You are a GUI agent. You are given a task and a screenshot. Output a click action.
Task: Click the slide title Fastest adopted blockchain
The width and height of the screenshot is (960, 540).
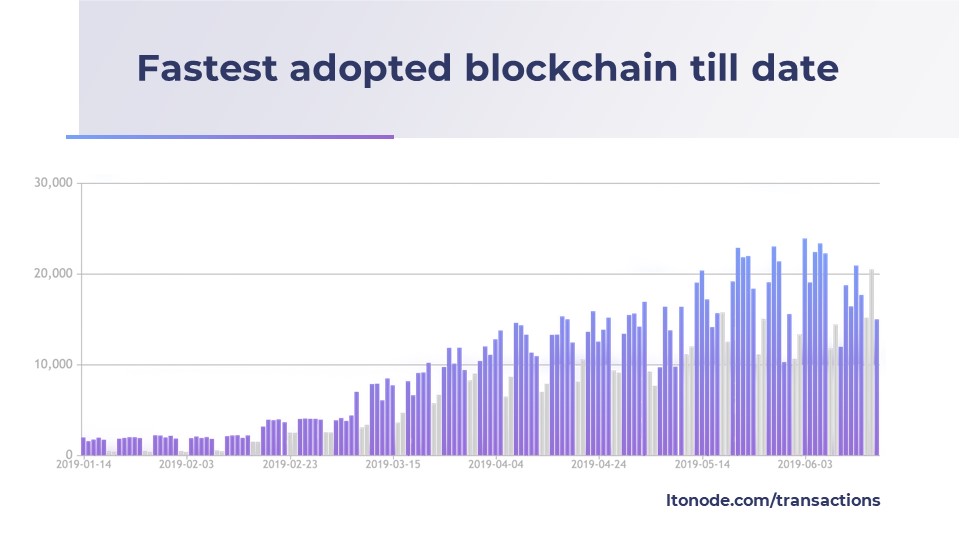click(x=487, y=68)
